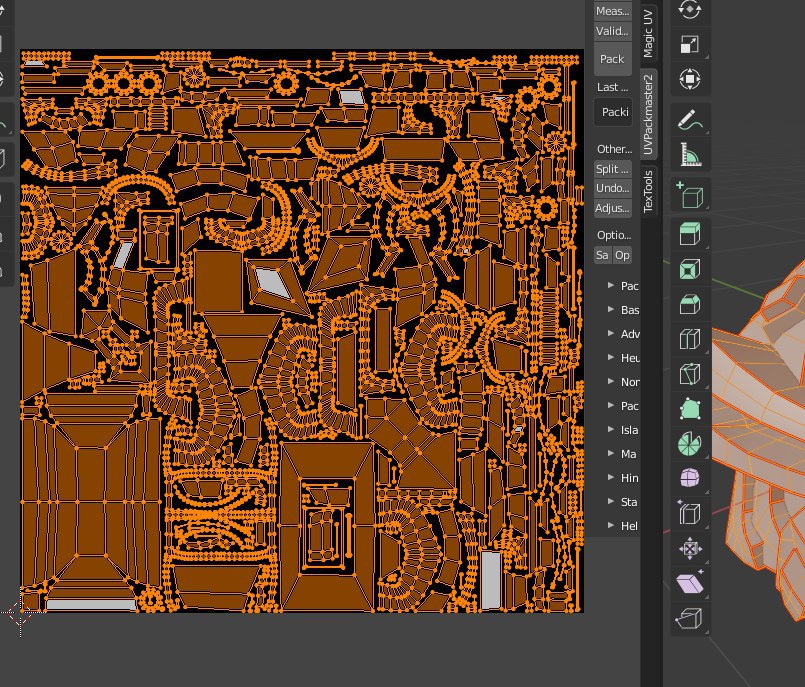The width and height of the screenshot is (805, 687).
Task: Switch to the TexTools tab
Action: coord(649,191)
